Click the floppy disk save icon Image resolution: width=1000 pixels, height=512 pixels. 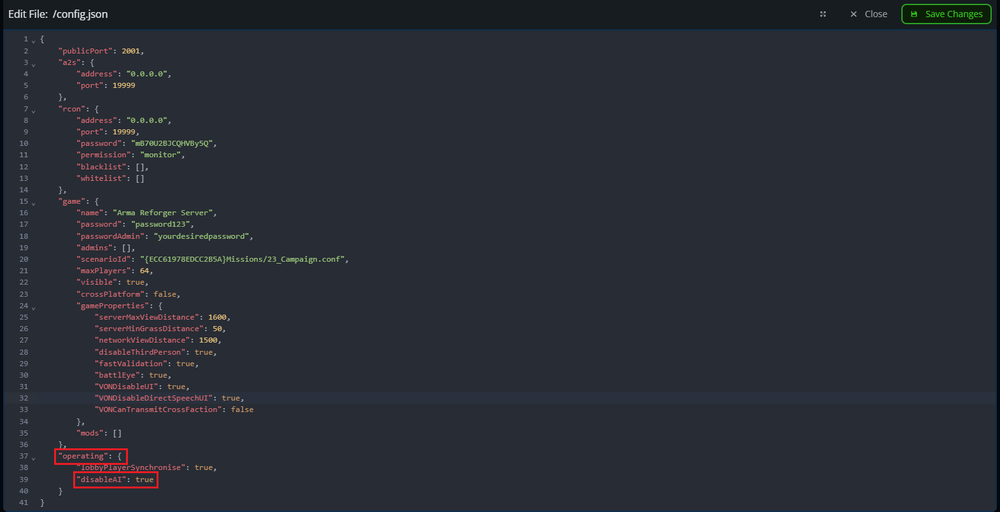[914, 14]
